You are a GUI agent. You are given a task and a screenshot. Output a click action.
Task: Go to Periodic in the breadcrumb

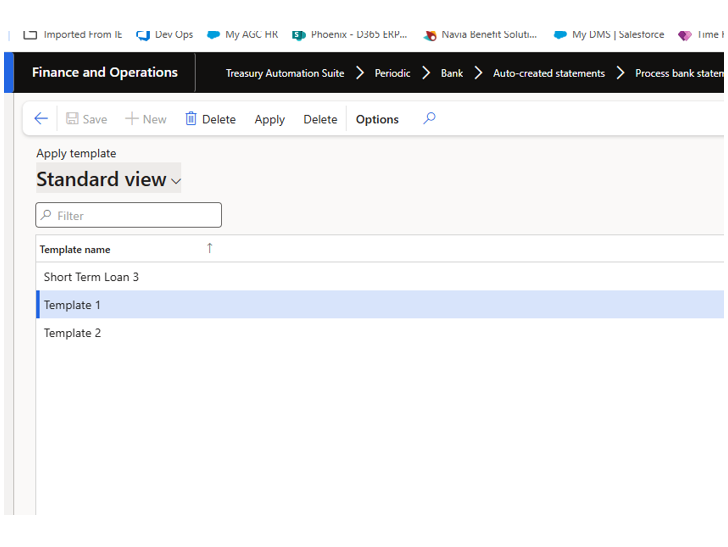(x=392, y=73)
